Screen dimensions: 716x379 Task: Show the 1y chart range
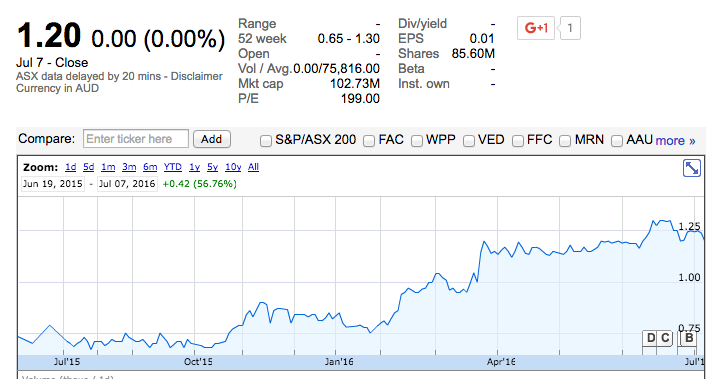pyautogui.click(x=195, y=167)
